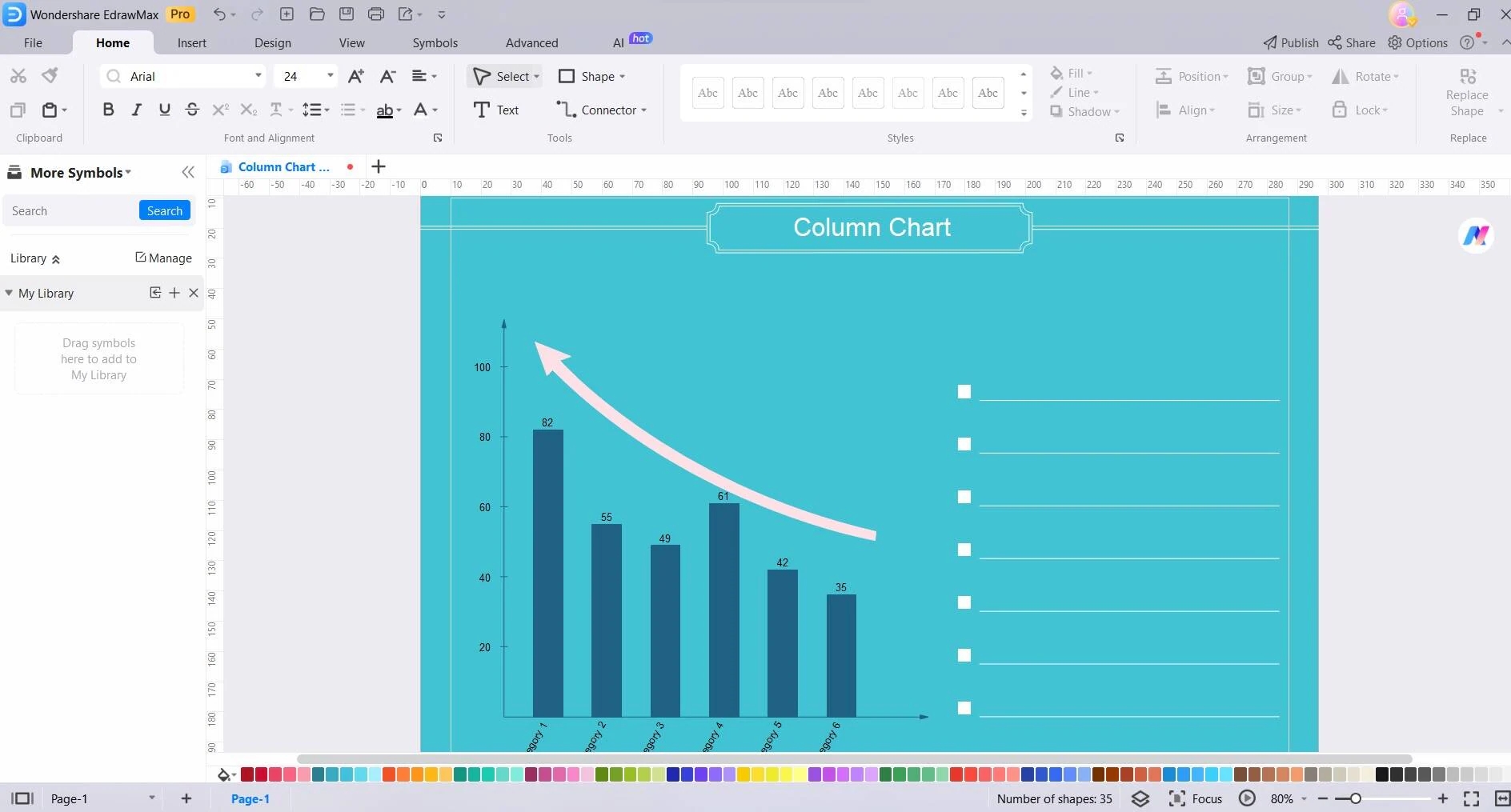
Task: Open the font size dropdown
Action: 328,75
